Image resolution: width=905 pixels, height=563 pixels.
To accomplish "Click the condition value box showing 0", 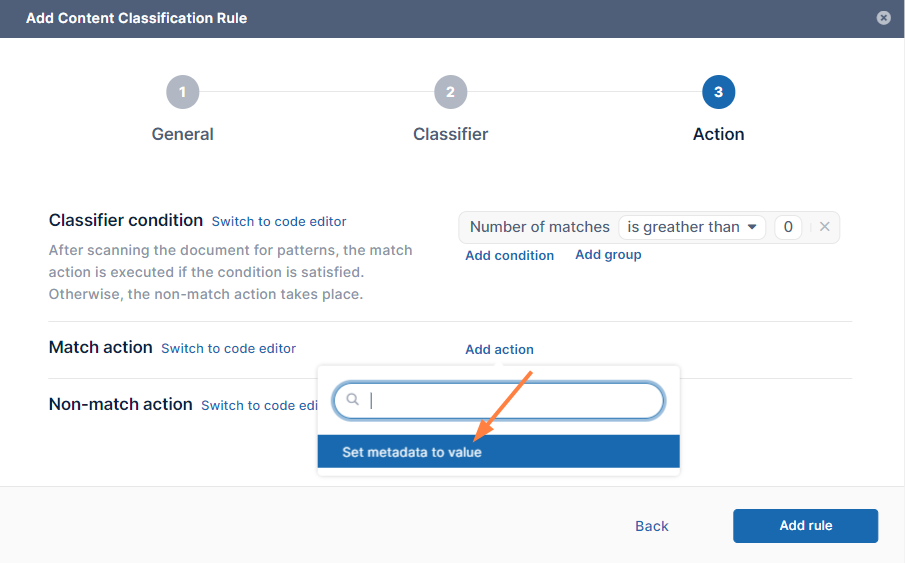I will [x=788, y=227].
